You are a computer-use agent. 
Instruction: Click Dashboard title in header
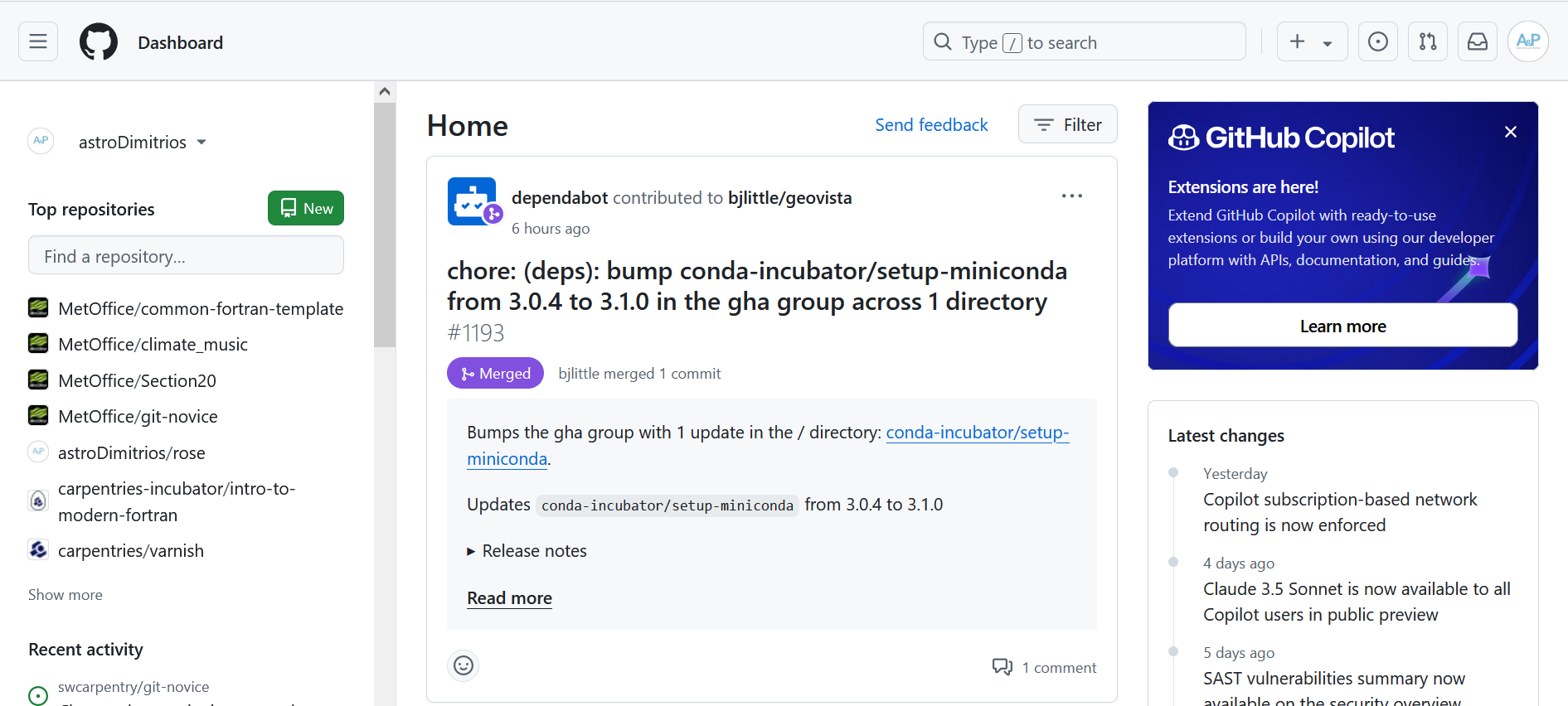[x=180, y=42]
